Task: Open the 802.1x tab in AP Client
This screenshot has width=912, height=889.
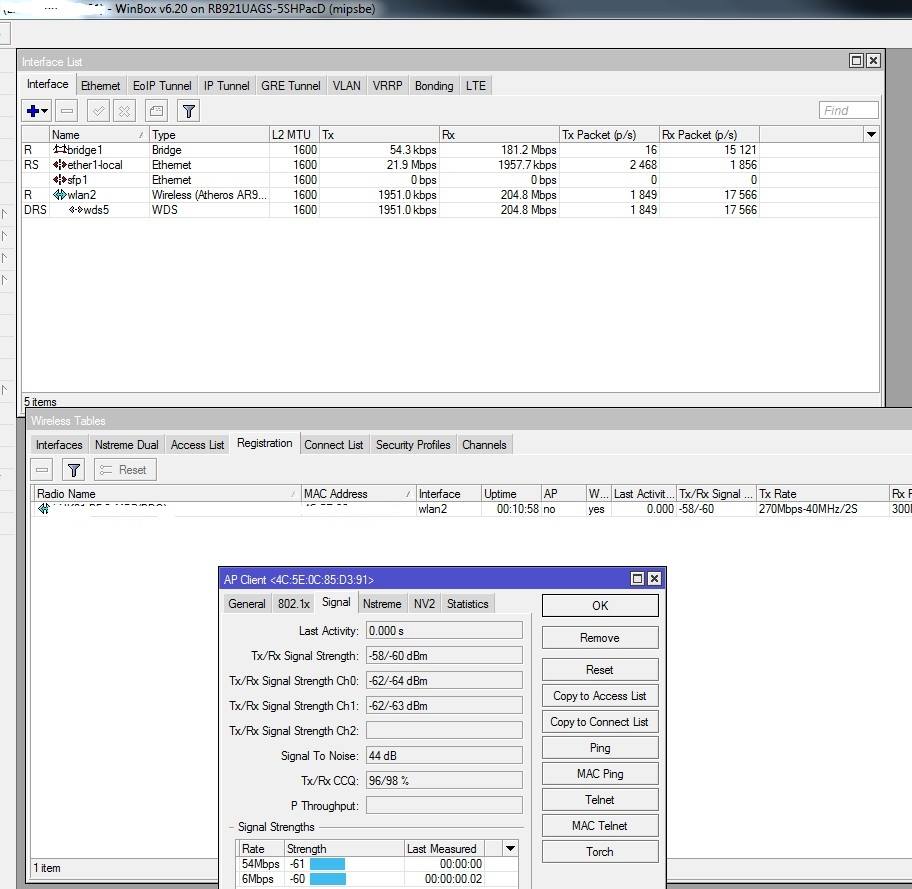Action: (294, 603)
